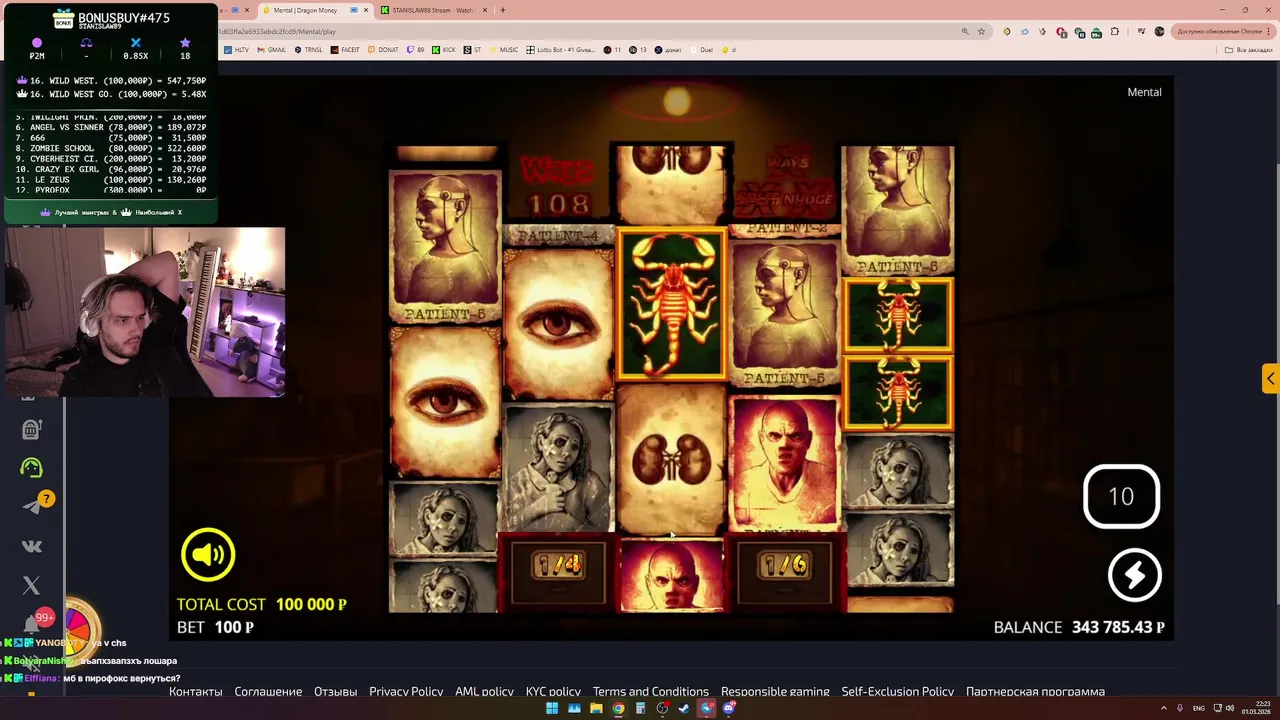Open the Duel bookmark
Image resolution: width=1280 pixels, height=720 pixels.
(x=701, y=49)
